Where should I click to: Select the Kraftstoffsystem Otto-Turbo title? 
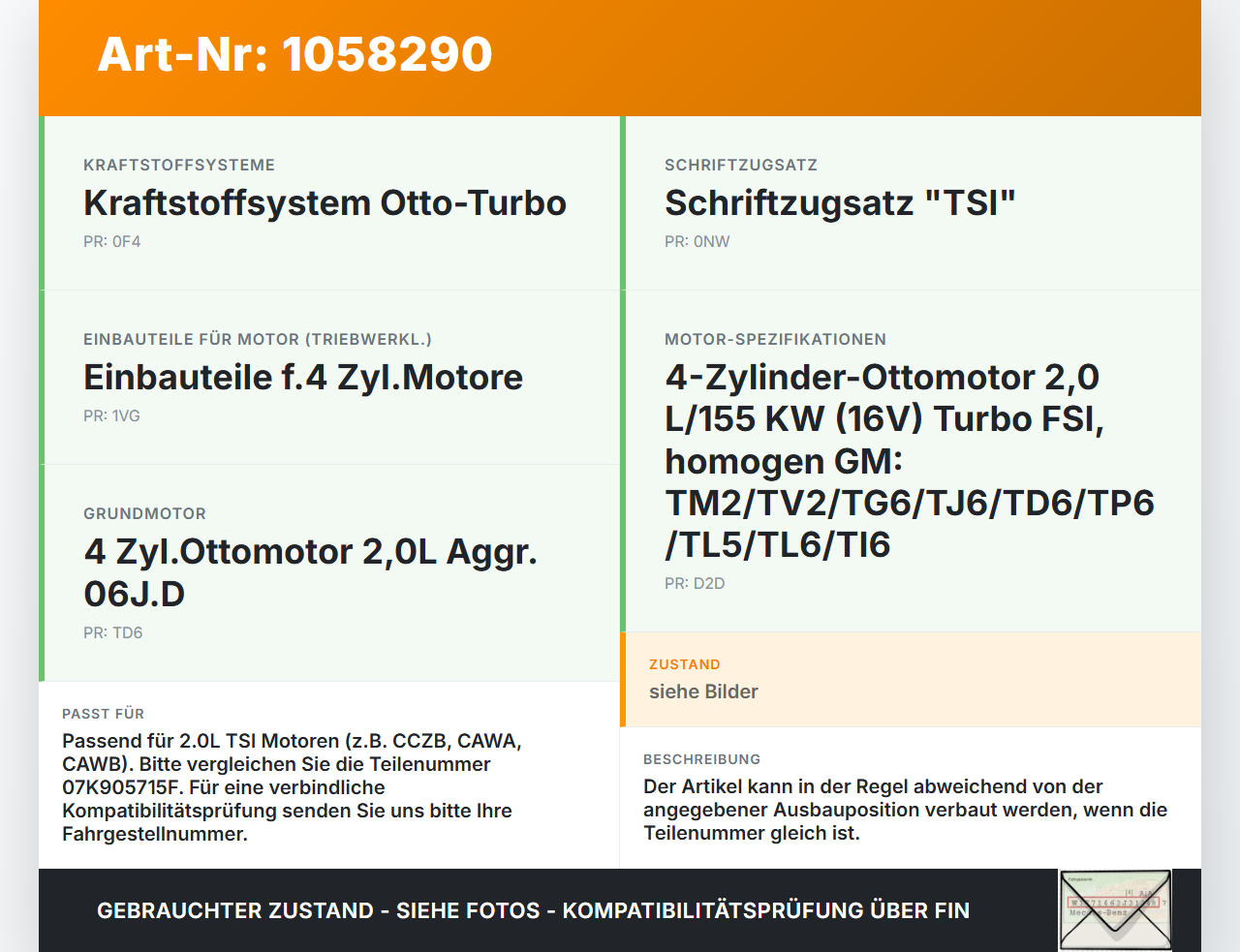tap(325, 203)
